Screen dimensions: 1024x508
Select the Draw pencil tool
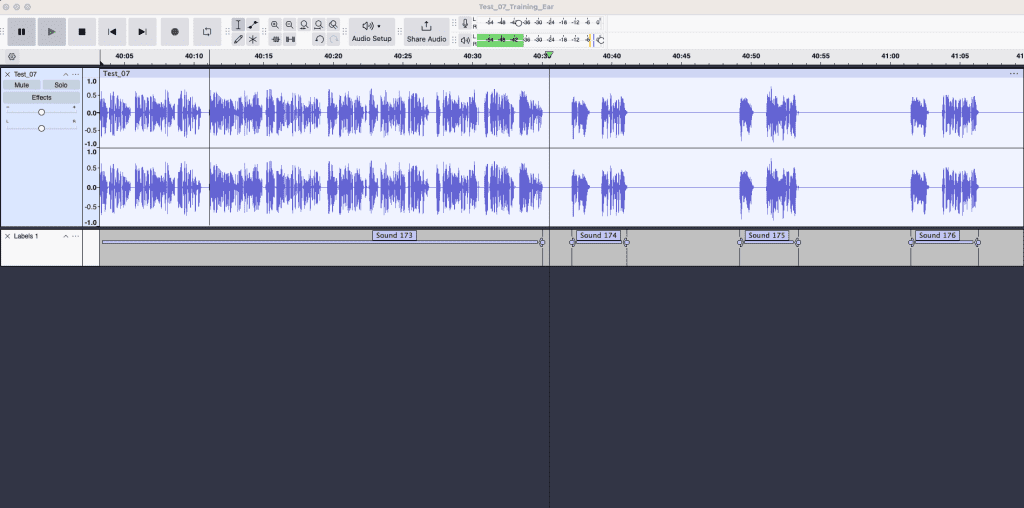[x=238, y=39]
